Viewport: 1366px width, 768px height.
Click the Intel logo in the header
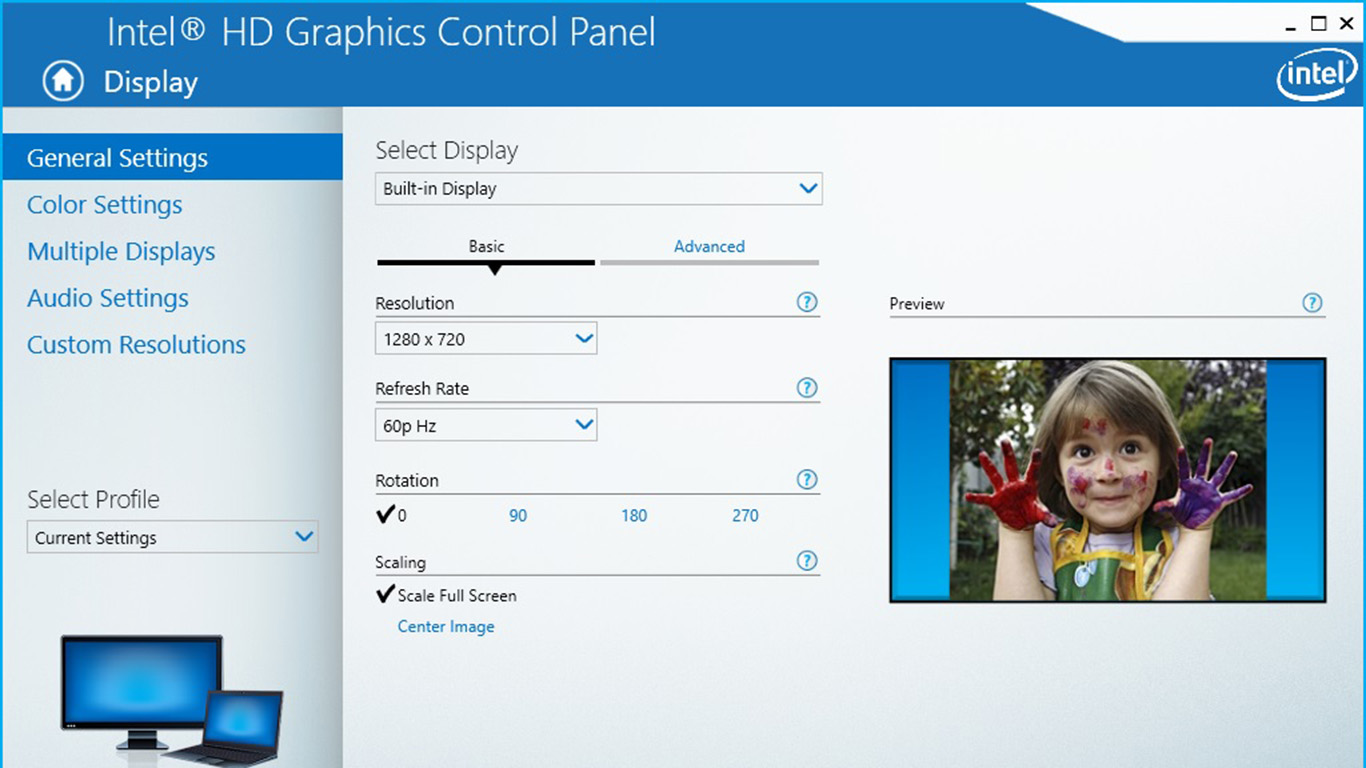click(1317, 74)
